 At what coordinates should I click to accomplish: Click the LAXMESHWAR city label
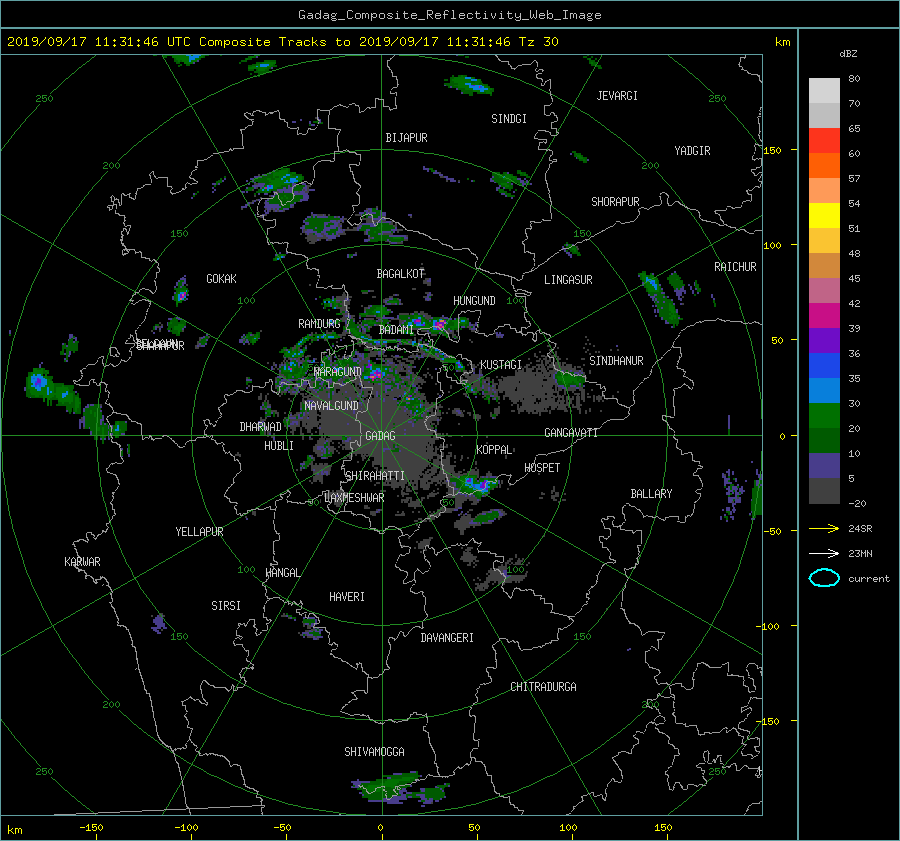click(x=354, y=498)
